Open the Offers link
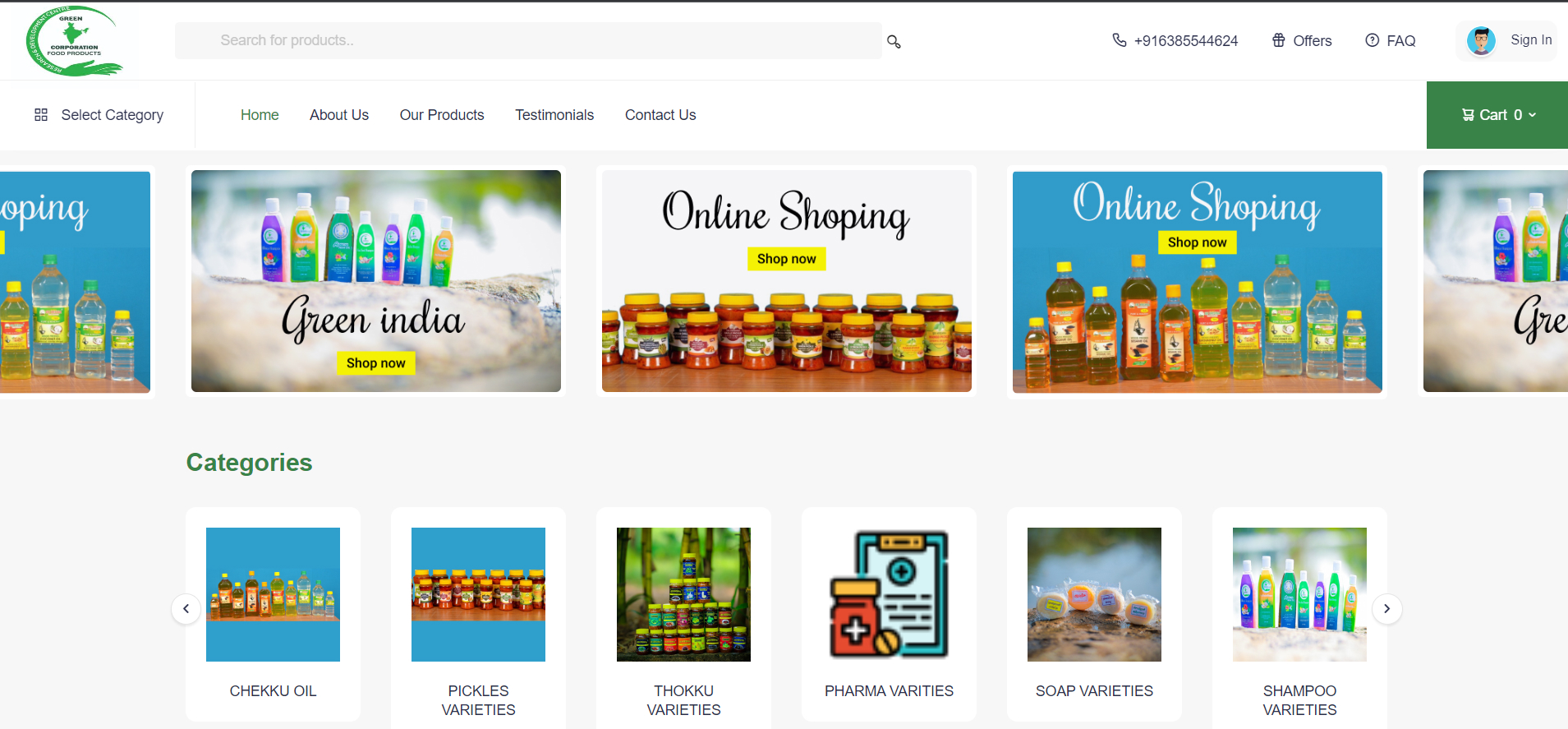Screen dimensions: 1568x729 pos(1313,41)
